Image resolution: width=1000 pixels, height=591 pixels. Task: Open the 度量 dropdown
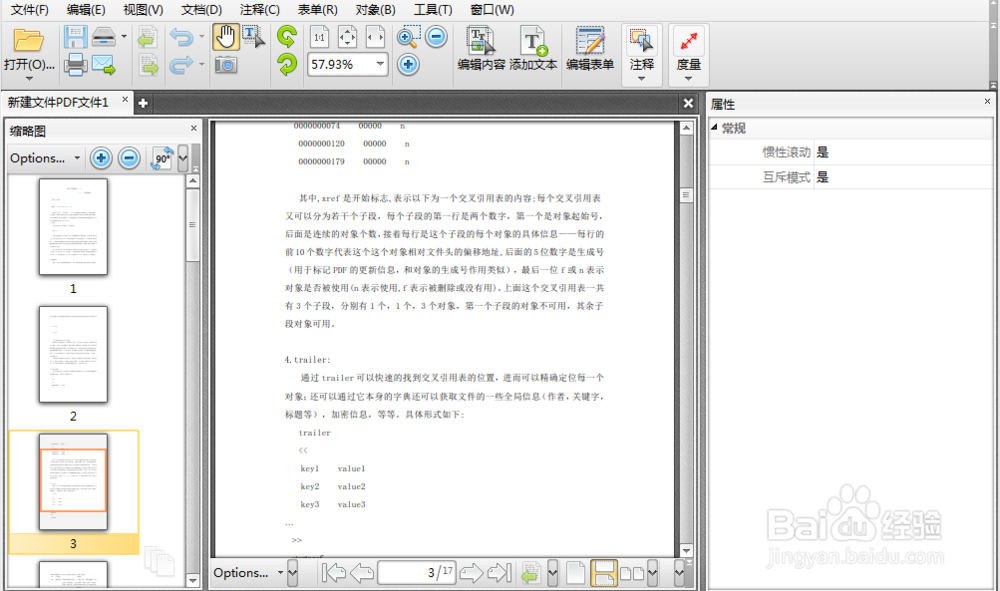click(688, 78)
